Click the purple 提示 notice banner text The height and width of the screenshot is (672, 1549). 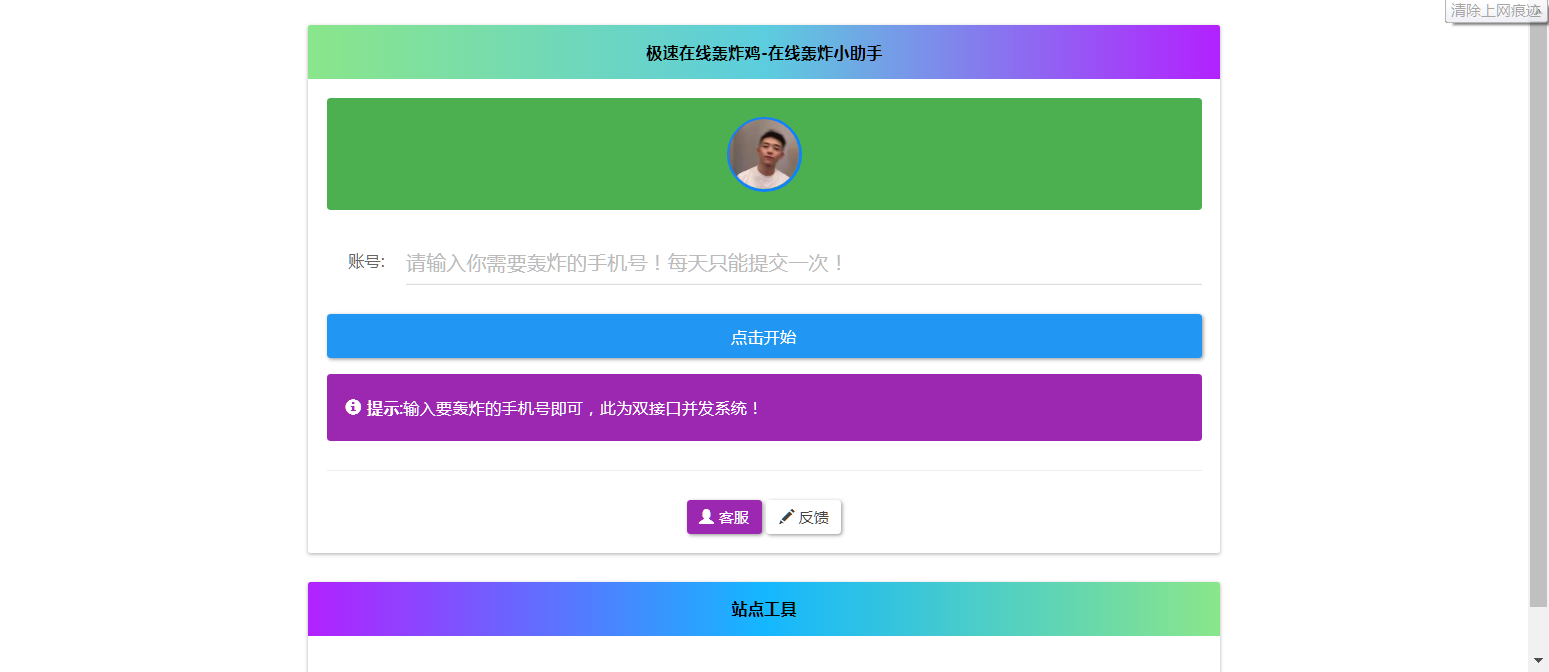click(582, 409)
